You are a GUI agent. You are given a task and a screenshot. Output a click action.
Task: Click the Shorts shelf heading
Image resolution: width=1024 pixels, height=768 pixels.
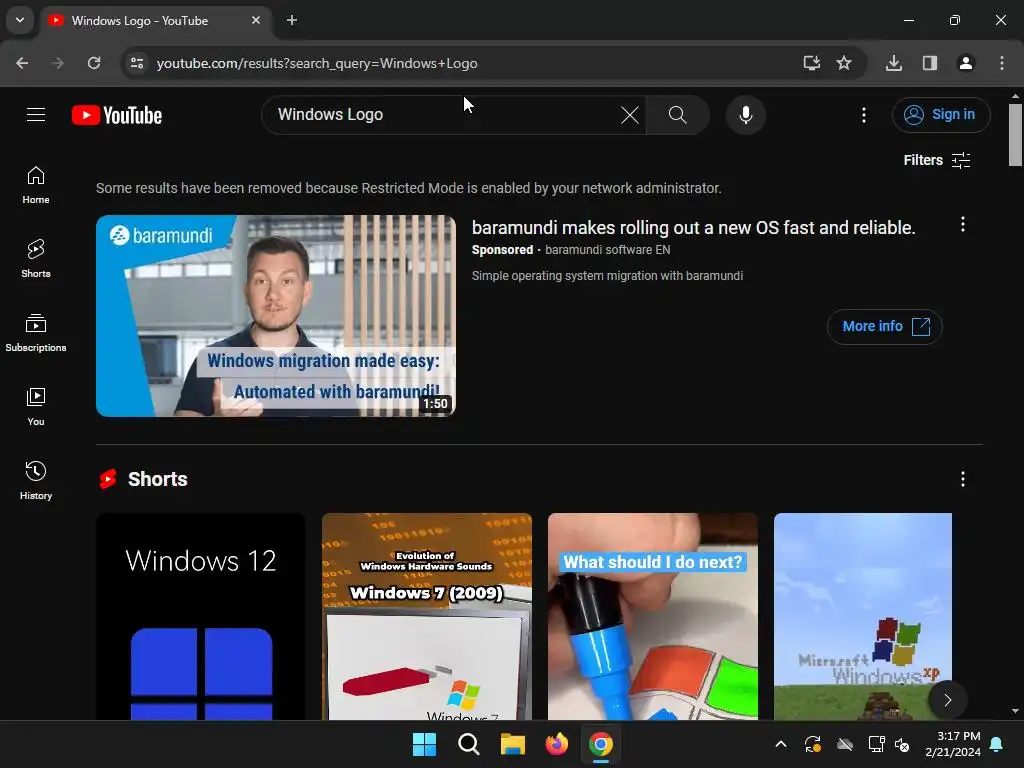click(157, 479)
